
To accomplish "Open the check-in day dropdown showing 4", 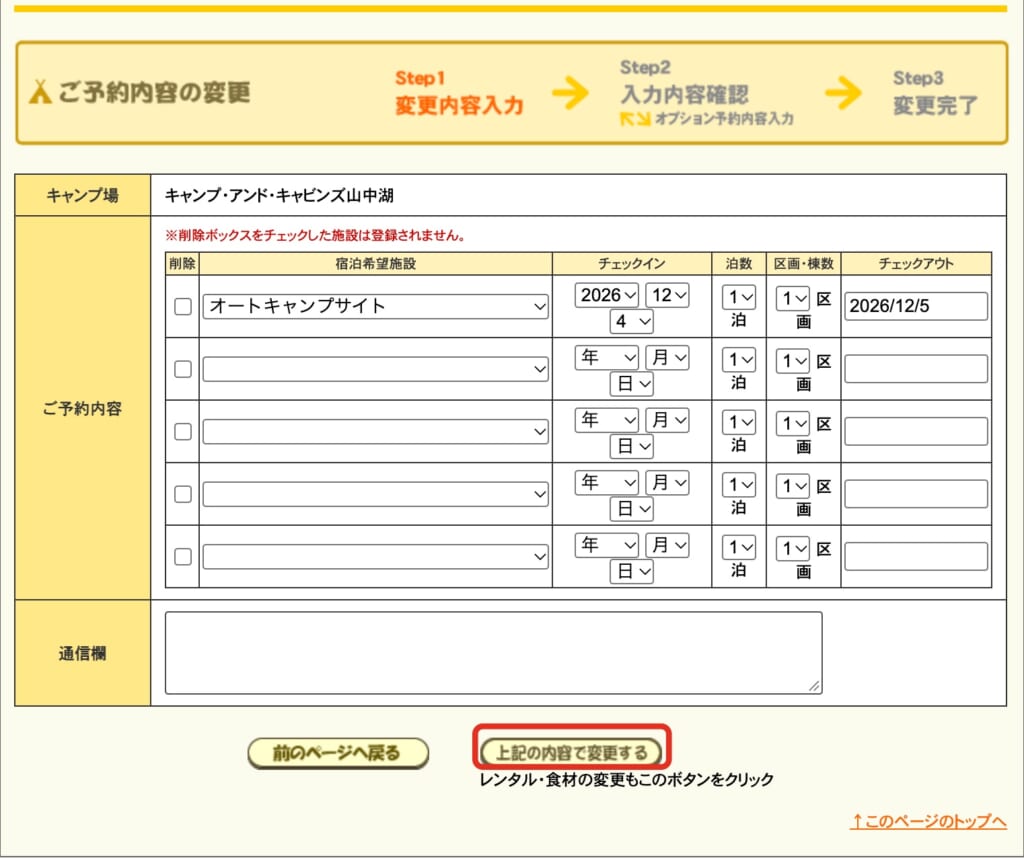I will coord(632,321).
